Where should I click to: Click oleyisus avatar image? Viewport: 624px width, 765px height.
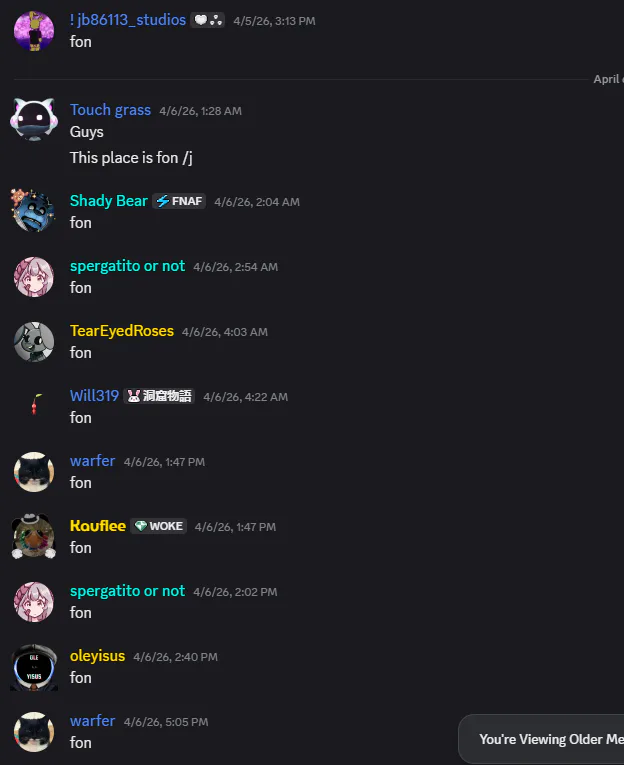pyautogui.click(x=34, y=667)
